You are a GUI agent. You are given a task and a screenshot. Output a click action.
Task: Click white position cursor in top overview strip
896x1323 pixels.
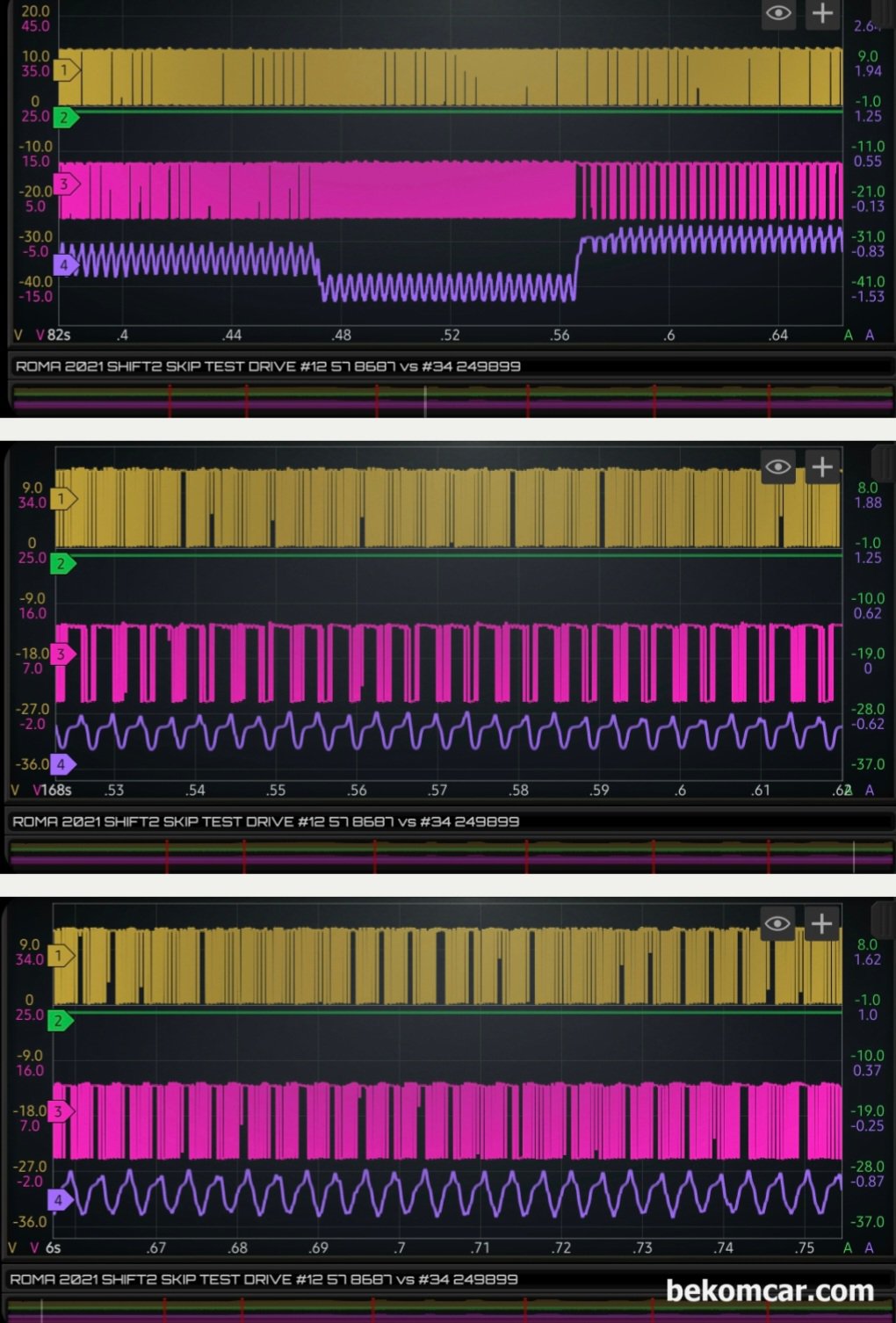[425, 401]
